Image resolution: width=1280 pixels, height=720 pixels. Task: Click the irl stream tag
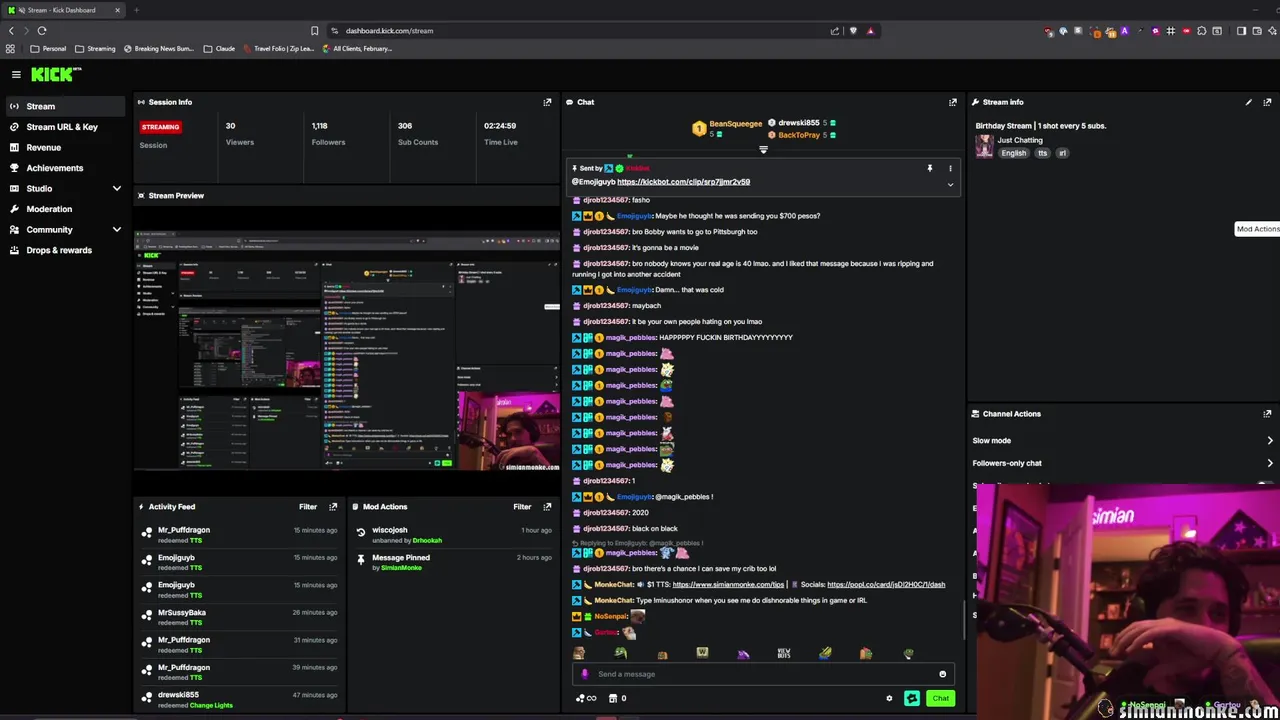pos(1062,153)
